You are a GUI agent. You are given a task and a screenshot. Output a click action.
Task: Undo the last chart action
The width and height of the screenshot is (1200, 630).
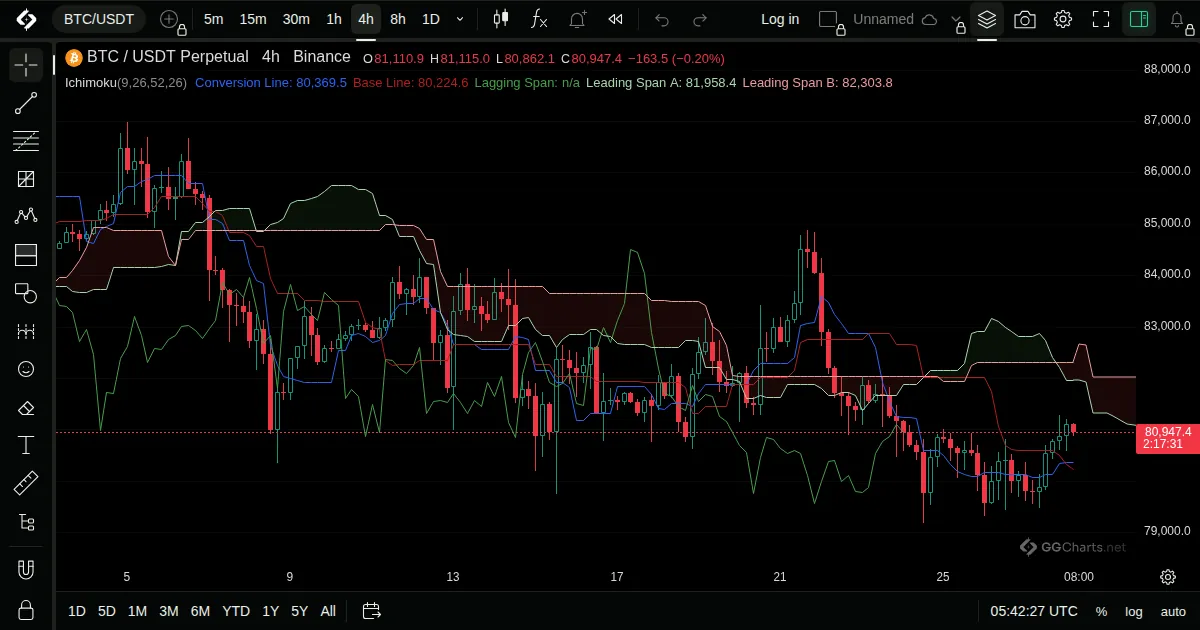tap(662, 19)
